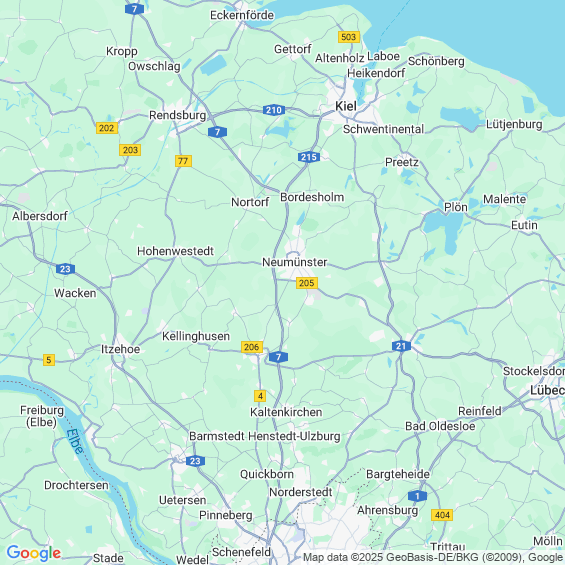The image size is (565, 565).
Task: Click the A210 highway shield near Kiel
Action: [274, 110]
